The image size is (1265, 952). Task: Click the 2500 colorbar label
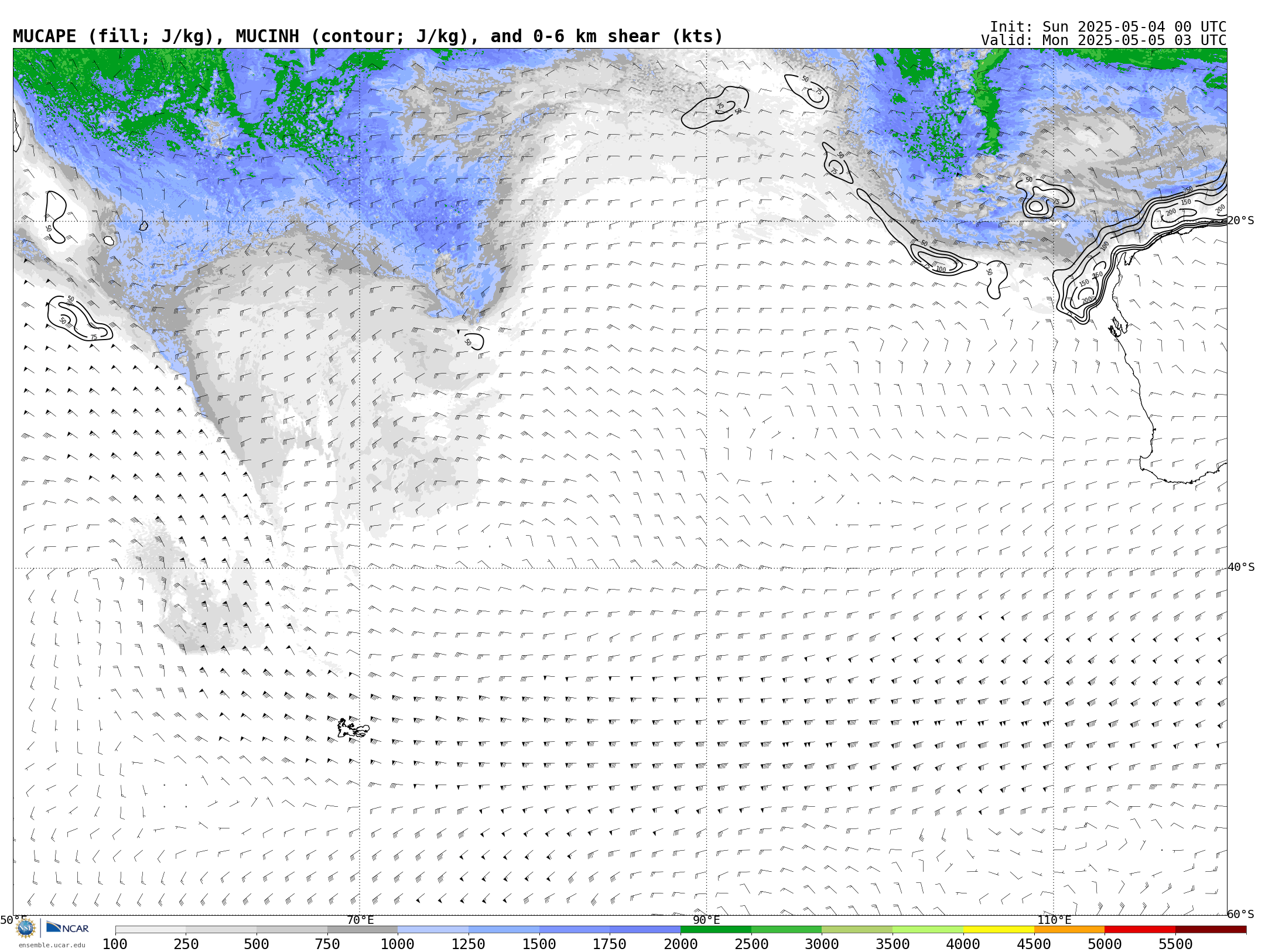coord(751,944)
